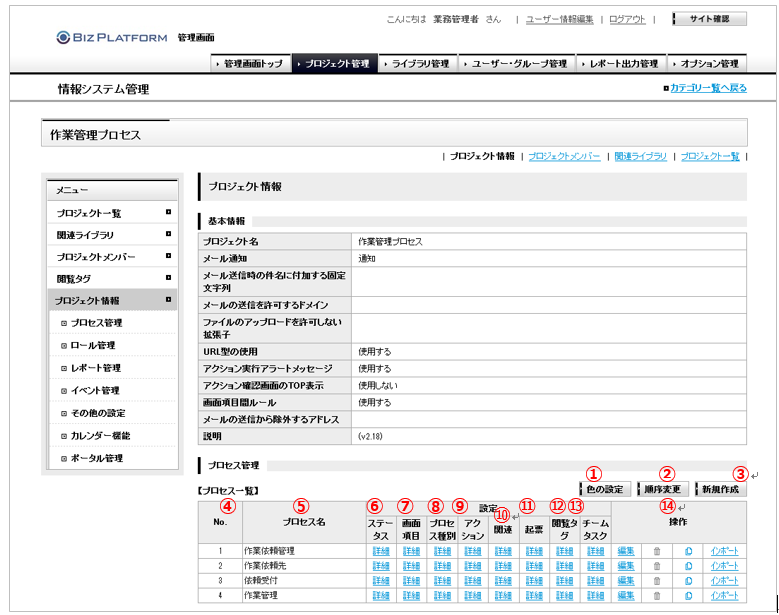Open プロセス種別 詳細 for 作業依頼先
Screen dimensions: 779x615
click(x=442, y=566)
